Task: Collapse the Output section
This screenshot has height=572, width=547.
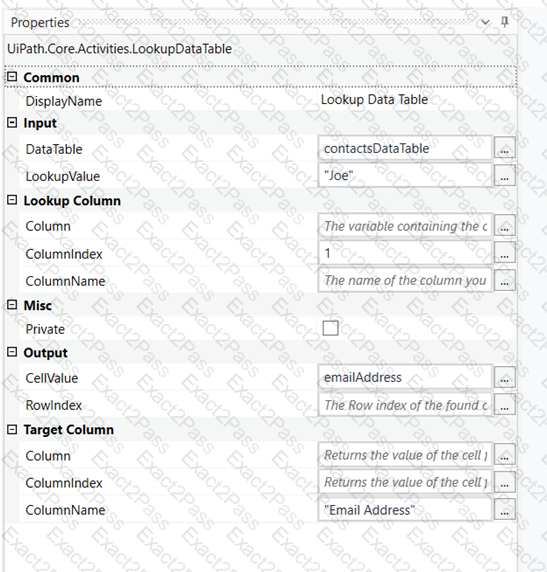Action: click(x=12, y=352)
